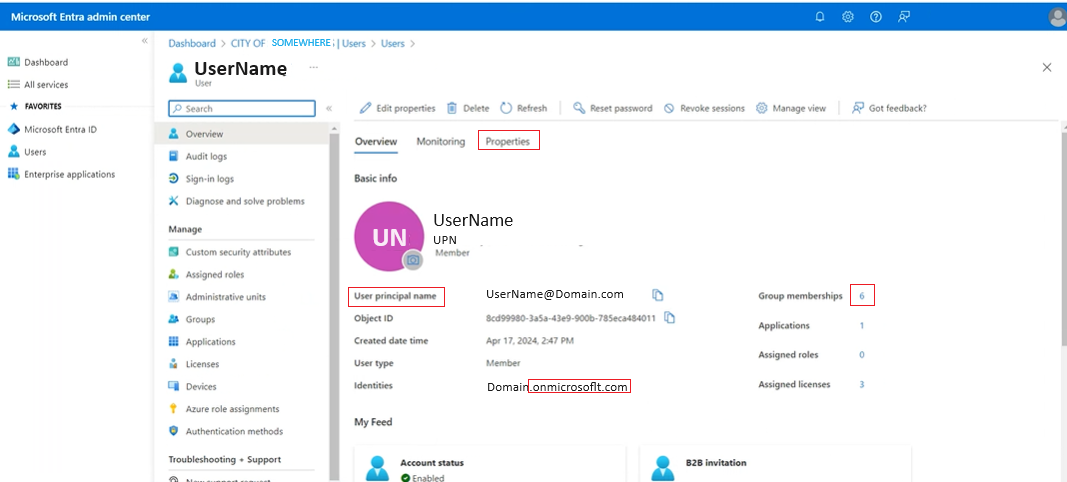
Task: Click the Account status card
Action: (x=490, y=464)
